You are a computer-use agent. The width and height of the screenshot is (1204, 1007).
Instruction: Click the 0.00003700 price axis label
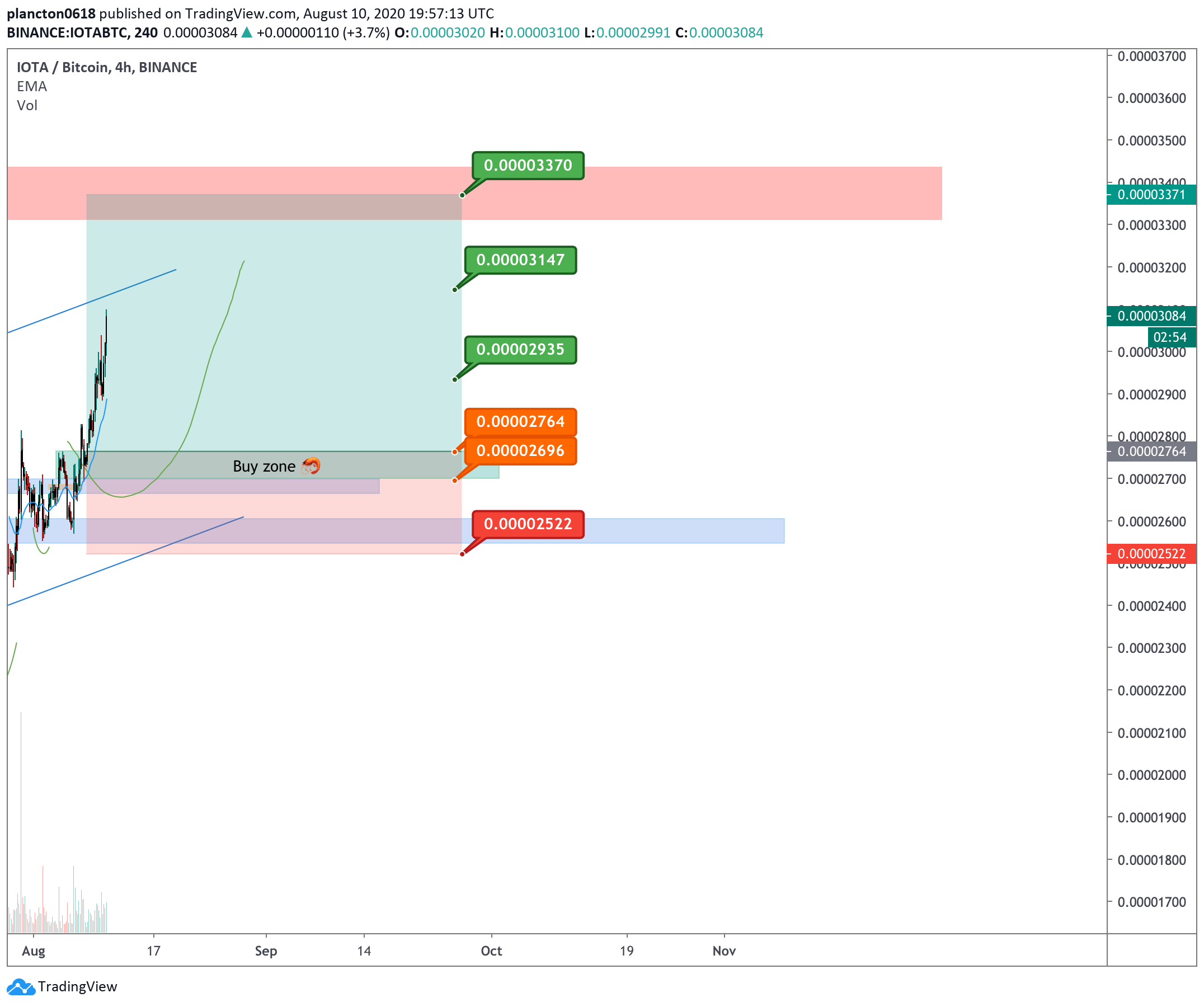pyautogui.click(x=1152, y=56)
